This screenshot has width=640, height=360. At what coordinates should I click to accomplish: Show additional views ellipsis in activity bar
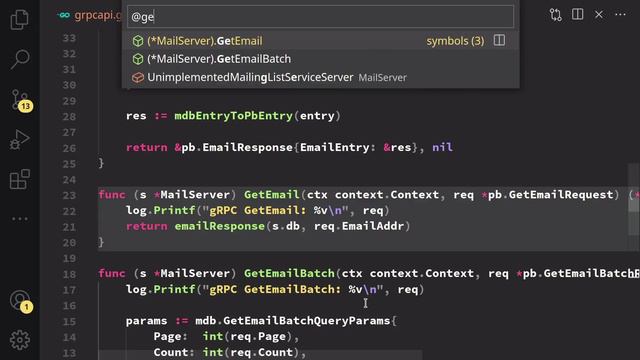coord(20,219)
